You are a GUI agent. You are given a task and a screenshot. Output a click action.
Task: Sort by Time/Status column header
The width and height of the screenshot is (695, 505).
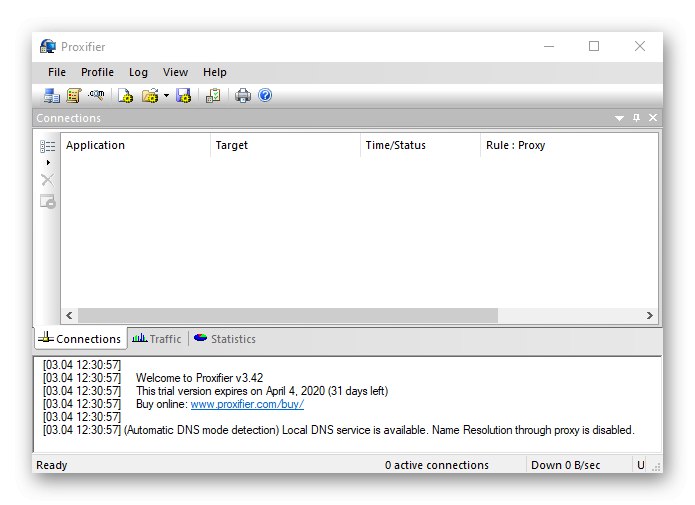click(420, 145)
